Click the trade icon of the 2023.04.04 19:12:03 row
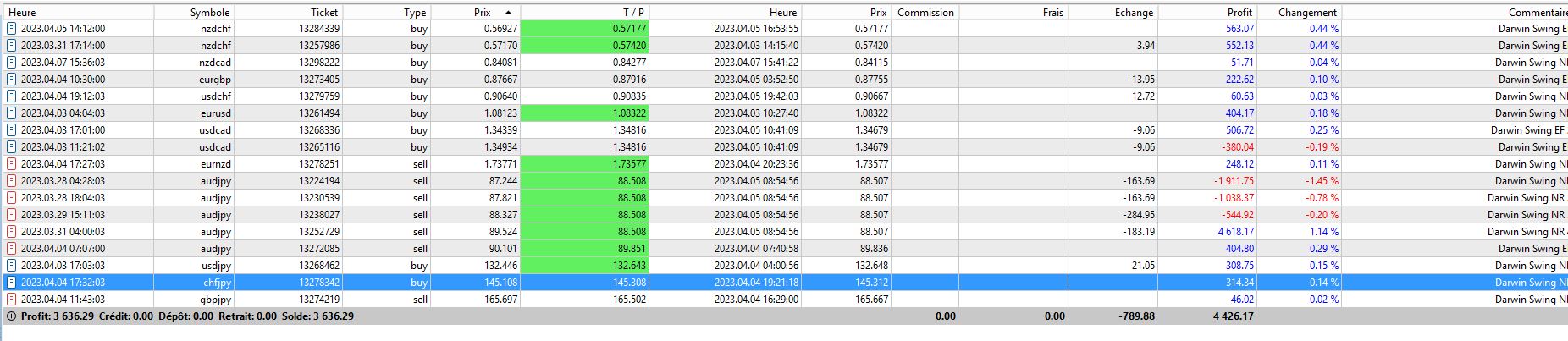Viewport: 1568px width, 341px height. [x=12, y=96]
